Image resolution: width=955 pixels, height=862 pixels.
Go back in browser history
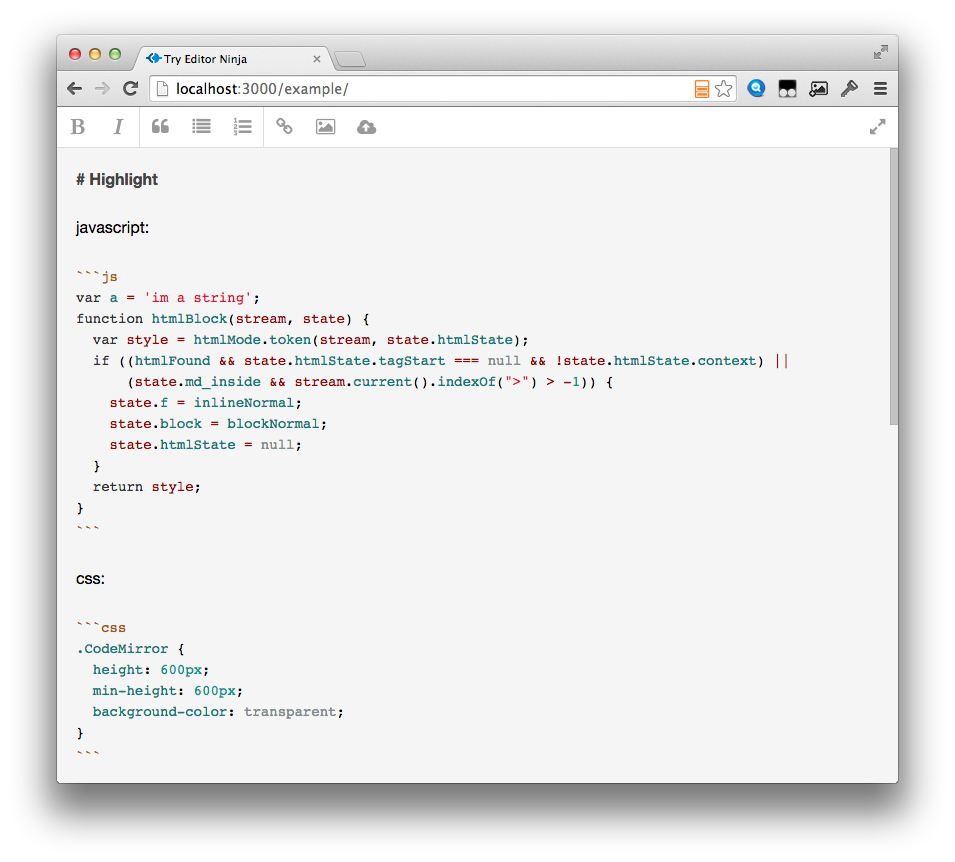coord(74,89)
